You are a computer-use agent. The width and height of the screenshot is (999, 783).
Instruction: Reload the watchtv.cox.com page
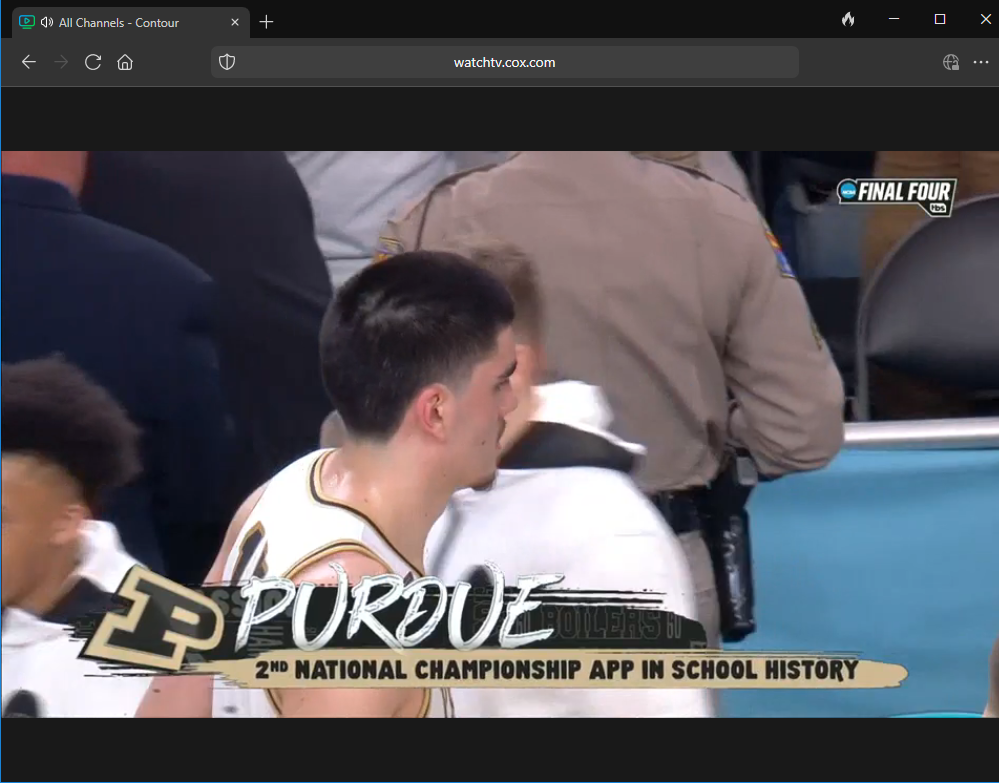coord(93,62)
